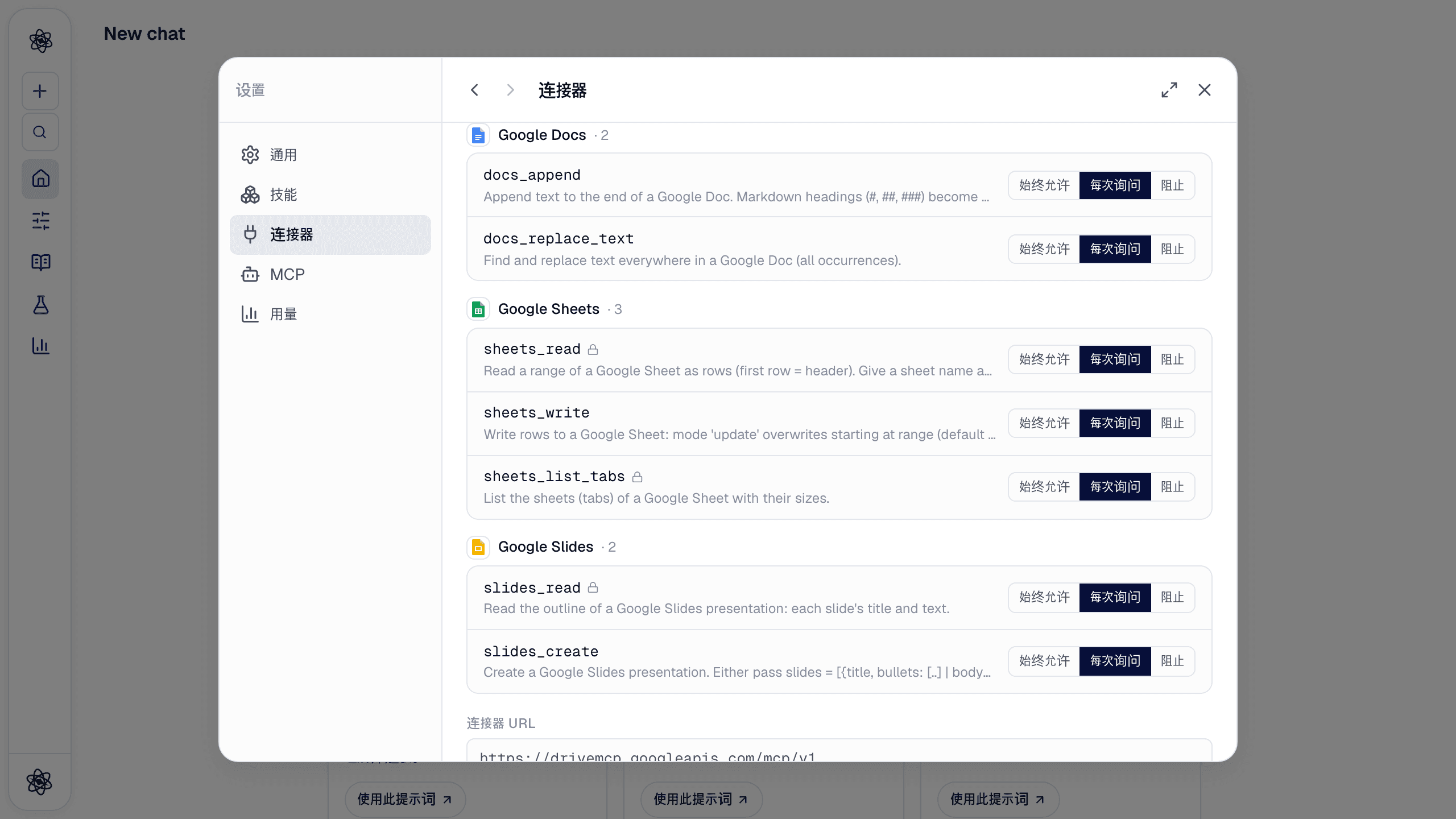The height and width of the screenshot is (819, 1456).
Task: Open the sliders adjustment icon in sidebar
Action: [x=40, y=221]
